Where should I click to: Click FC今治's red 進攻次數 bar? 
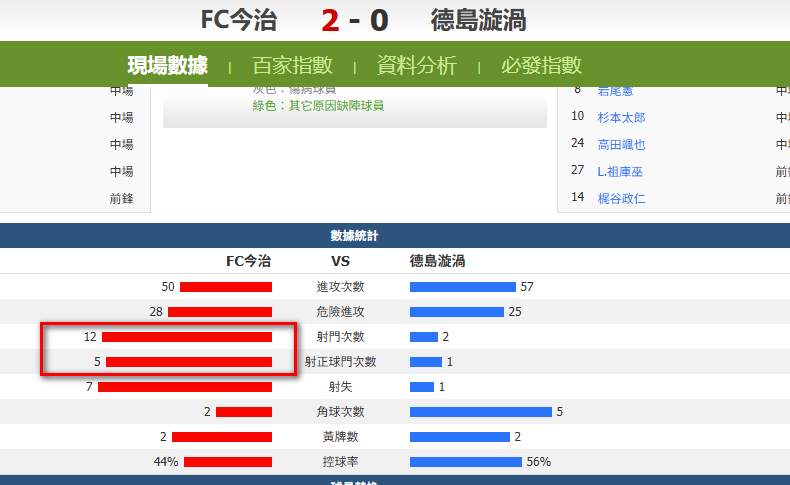tap(226, 287)
